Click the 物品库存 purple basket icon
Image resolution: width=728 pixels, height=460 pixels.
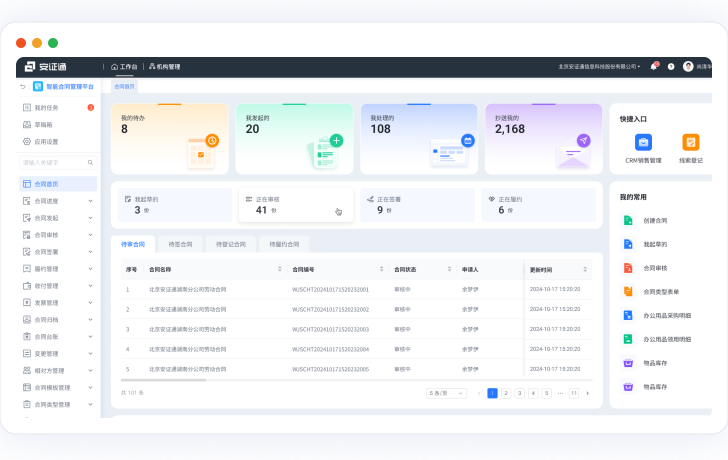[628, 363]
